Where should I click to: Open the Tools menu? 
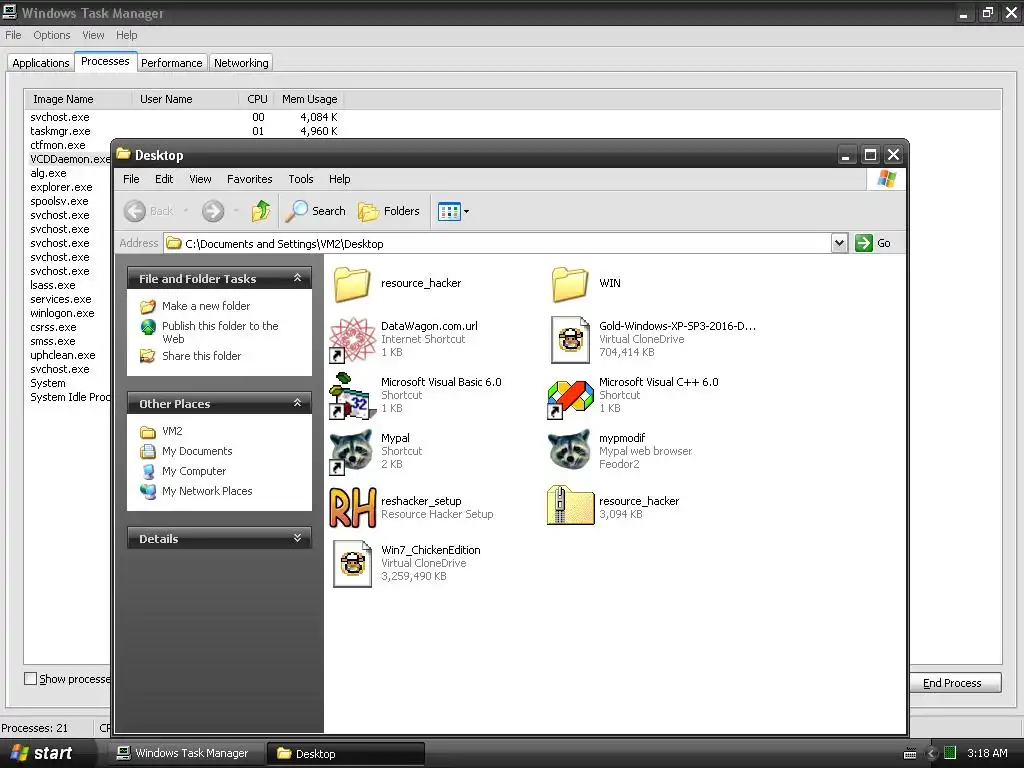[x=301, y=179]
